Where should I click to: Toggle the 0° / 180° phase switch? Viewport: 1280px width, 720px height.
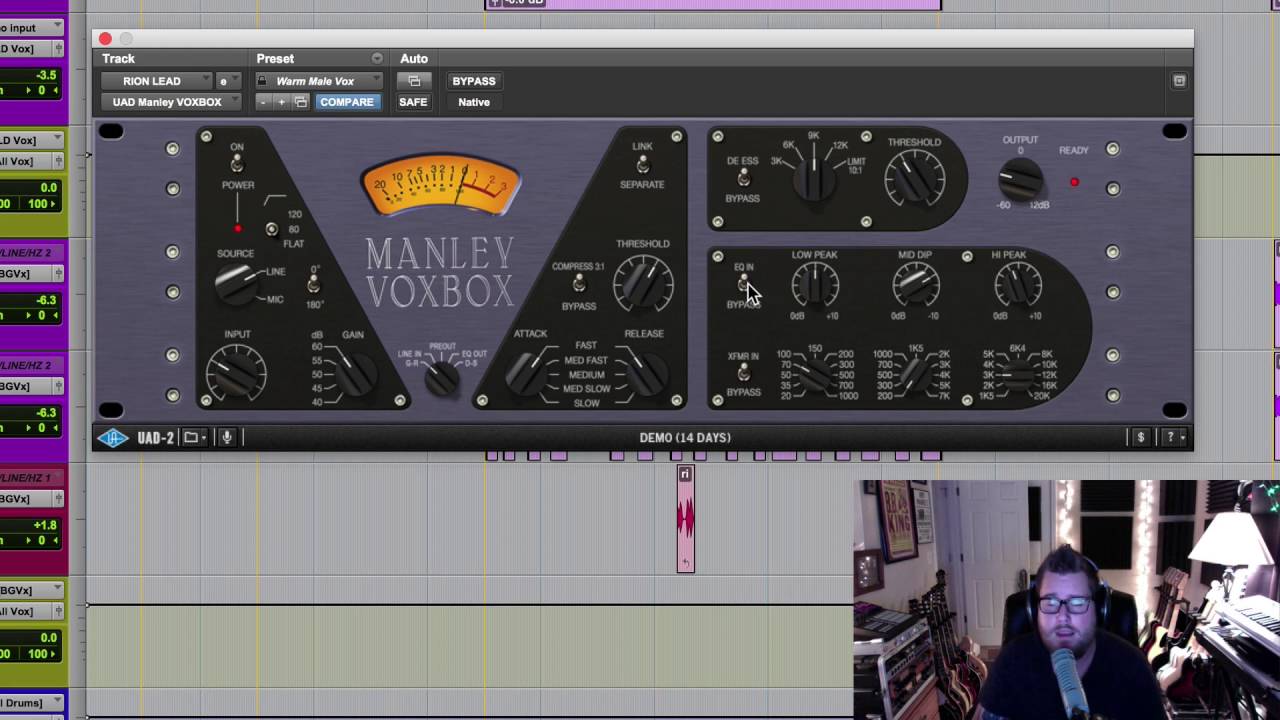click(313, 286)
